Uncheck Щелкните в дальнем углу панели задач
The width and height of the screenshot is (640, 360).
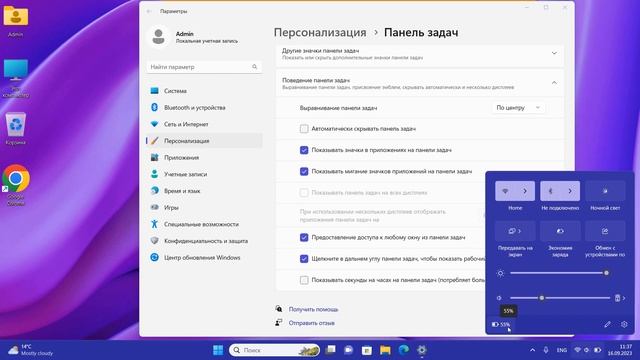pos(304,258)
